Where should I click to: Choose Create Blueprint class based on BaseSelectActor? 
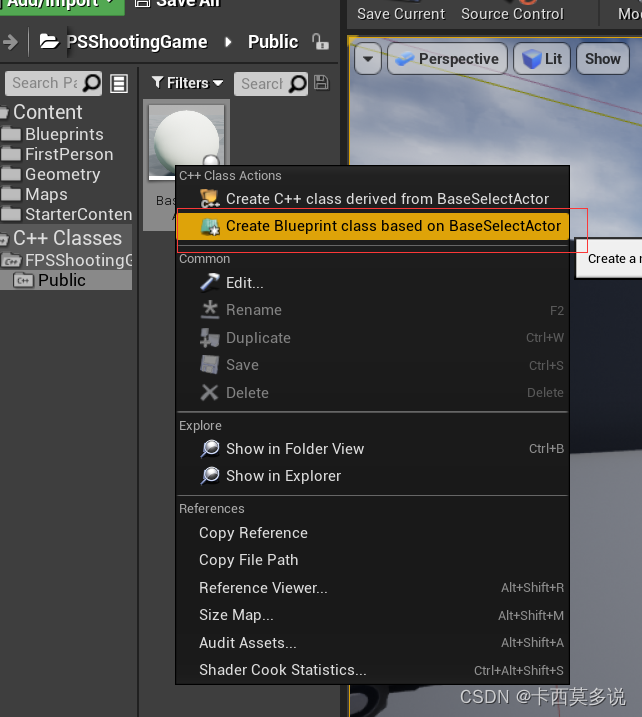pos(373,226)
